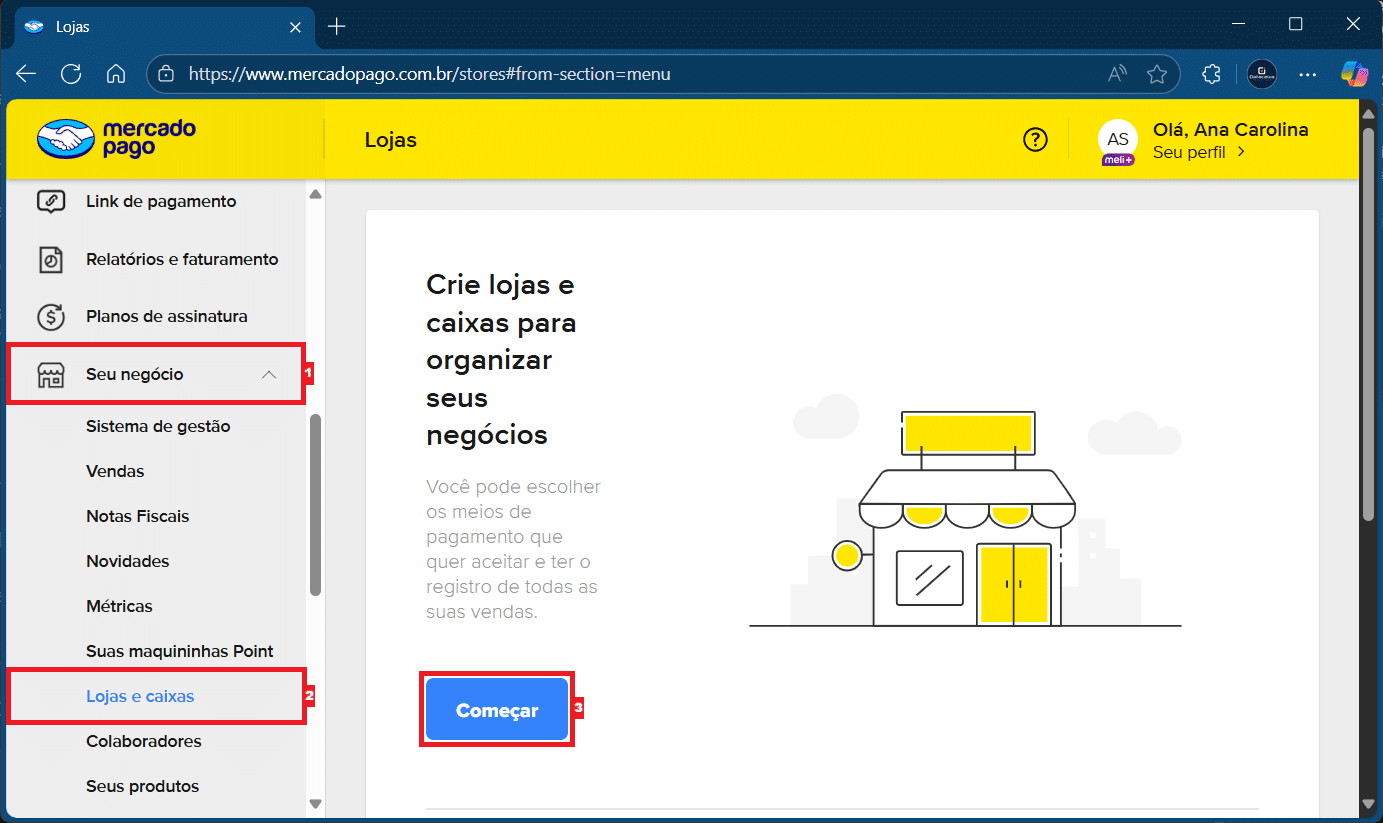Click the URL address bar
This screenshot has height=823, width=1383.
pyautogui.click(x=640, y=74)
